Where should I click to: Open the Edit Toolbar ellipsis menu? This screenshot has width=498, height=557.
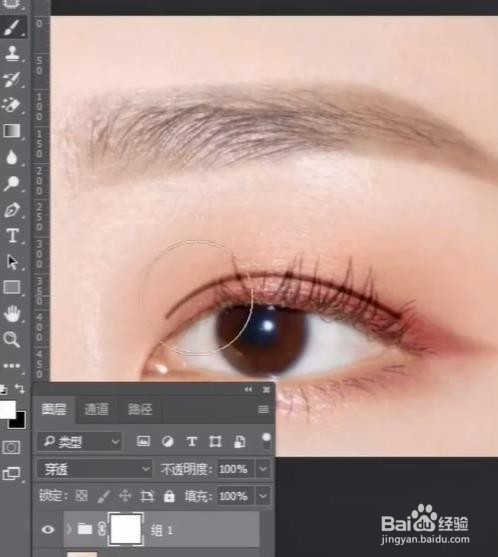pyautogui.click(x=12, y=366)
